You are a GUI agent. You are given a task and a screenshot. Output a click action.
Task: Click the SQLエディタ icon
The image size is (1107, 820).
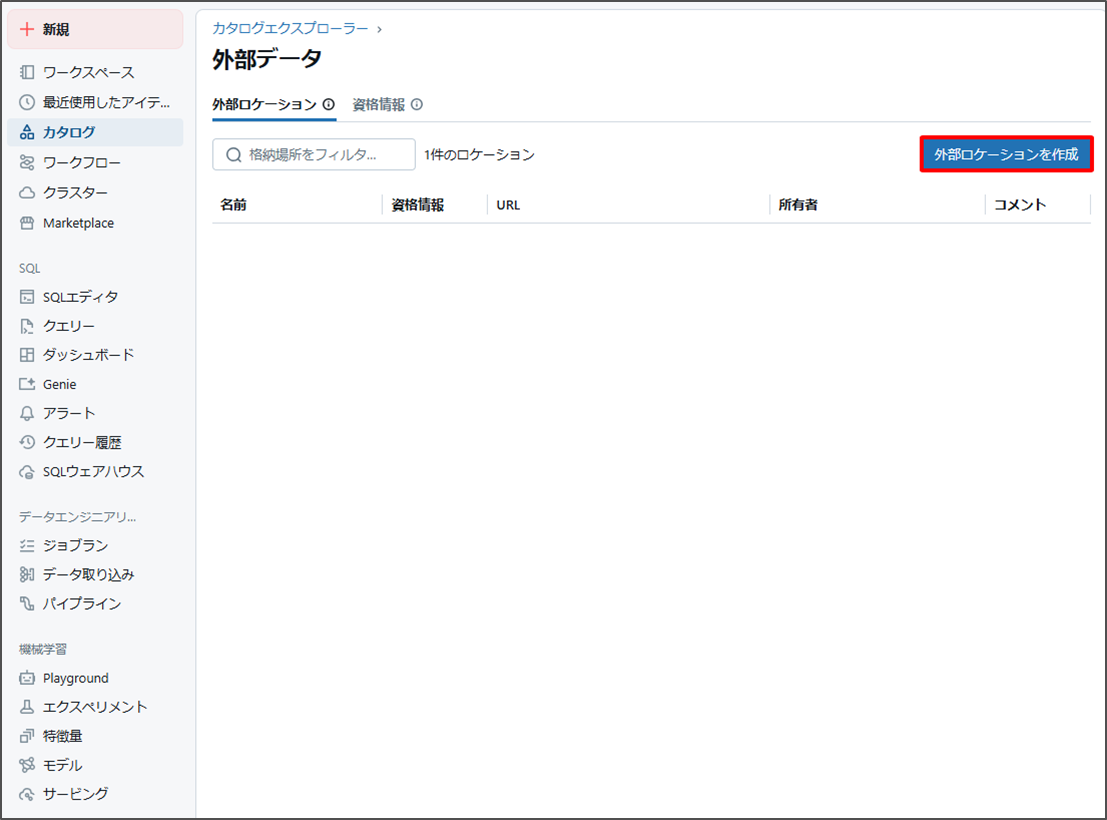point(27,297)
